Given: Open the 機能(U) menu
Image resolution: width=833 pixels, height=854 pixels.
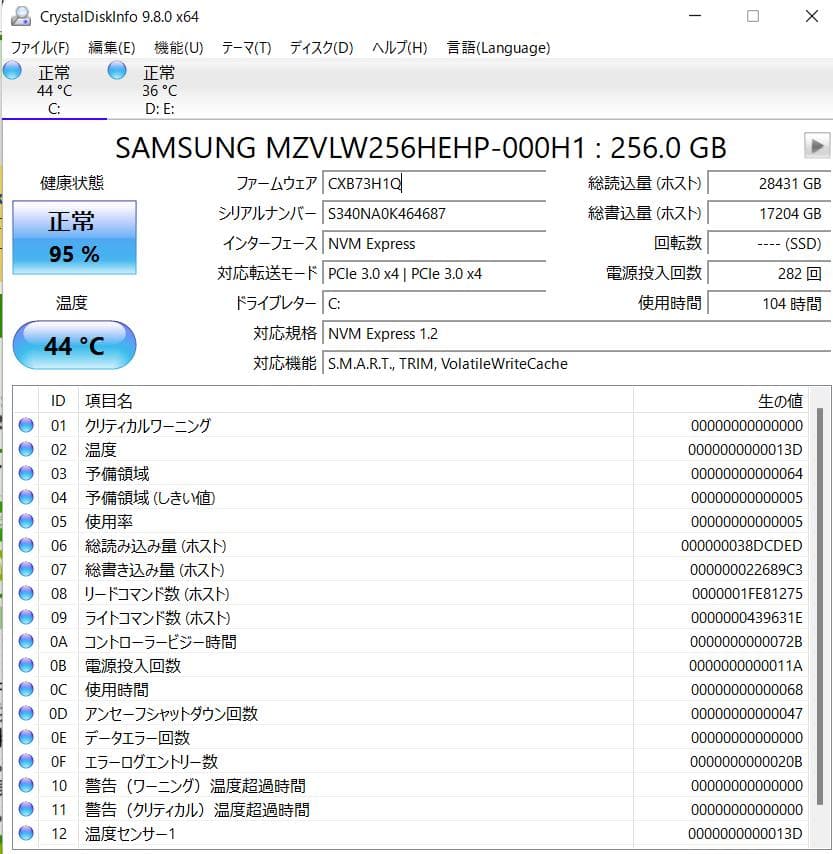Looking at the screenshot, I should (179, 48).
